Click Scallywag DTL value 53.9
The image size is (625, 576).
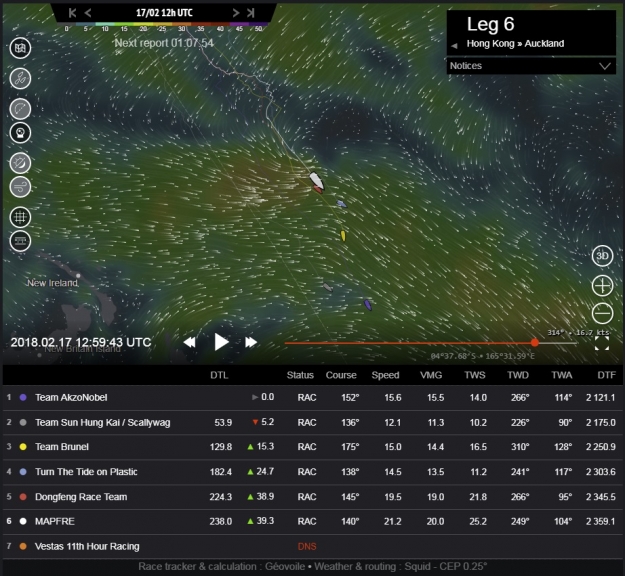[x=223, y=423]
